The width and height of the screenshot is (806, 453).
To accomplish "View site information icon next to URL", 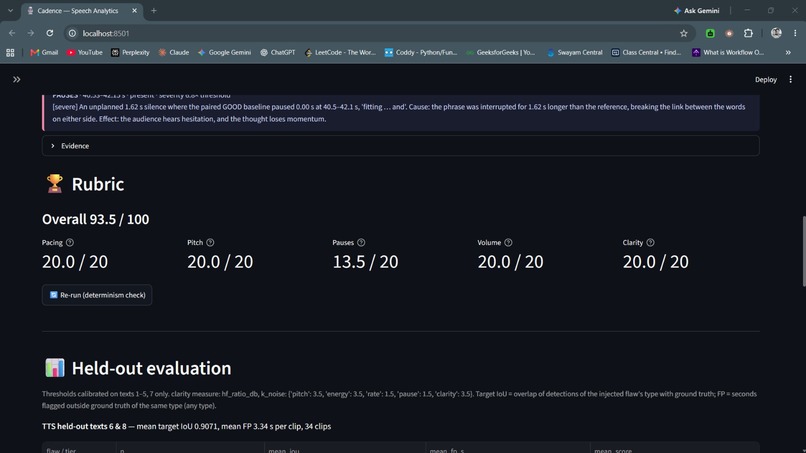I will tap(72, 33).
